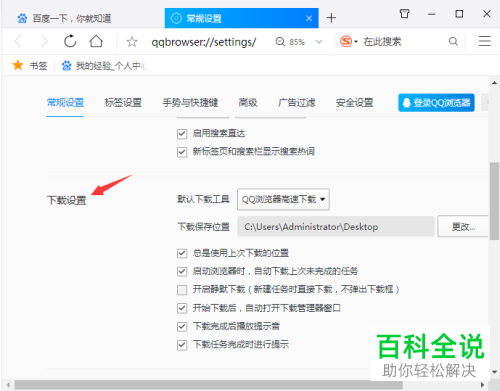Screen dimensions: 500x391
Task: Click the search magnifier in the search box
Action: pos(453,42)
